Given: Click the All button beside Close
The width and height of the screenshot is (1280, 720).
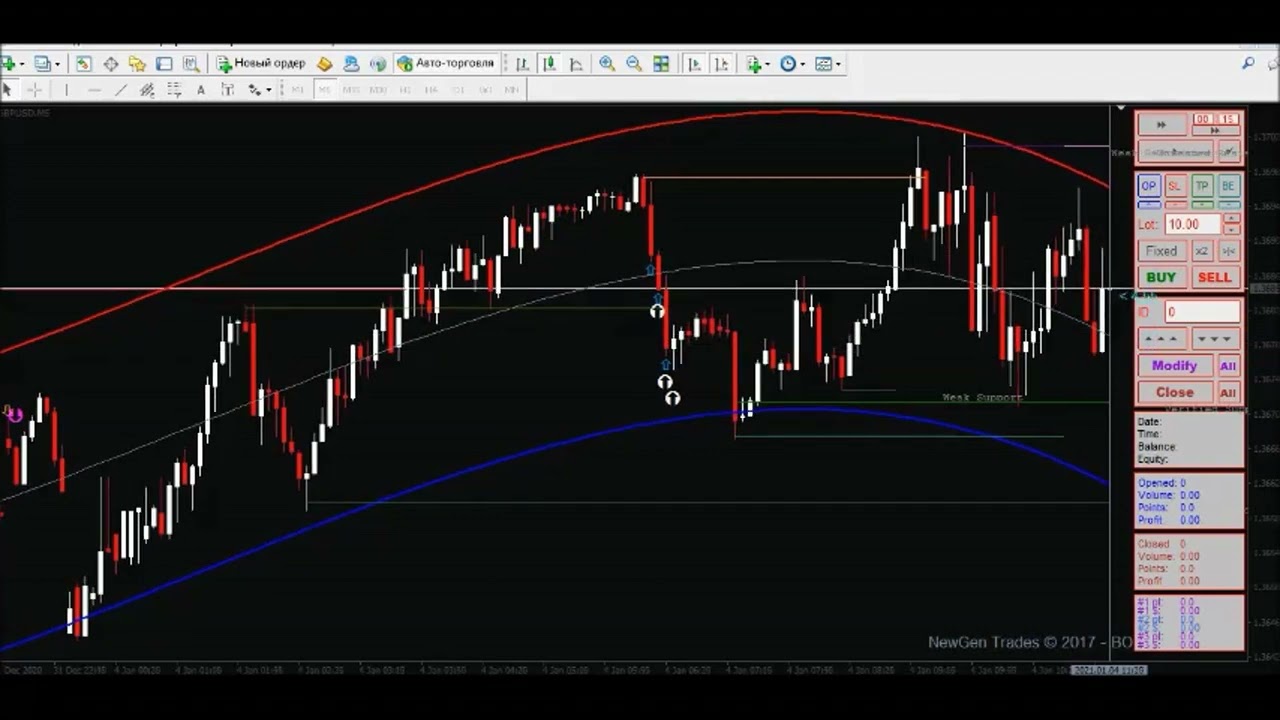Looking at the screenshot, I should coord(1228,392).
